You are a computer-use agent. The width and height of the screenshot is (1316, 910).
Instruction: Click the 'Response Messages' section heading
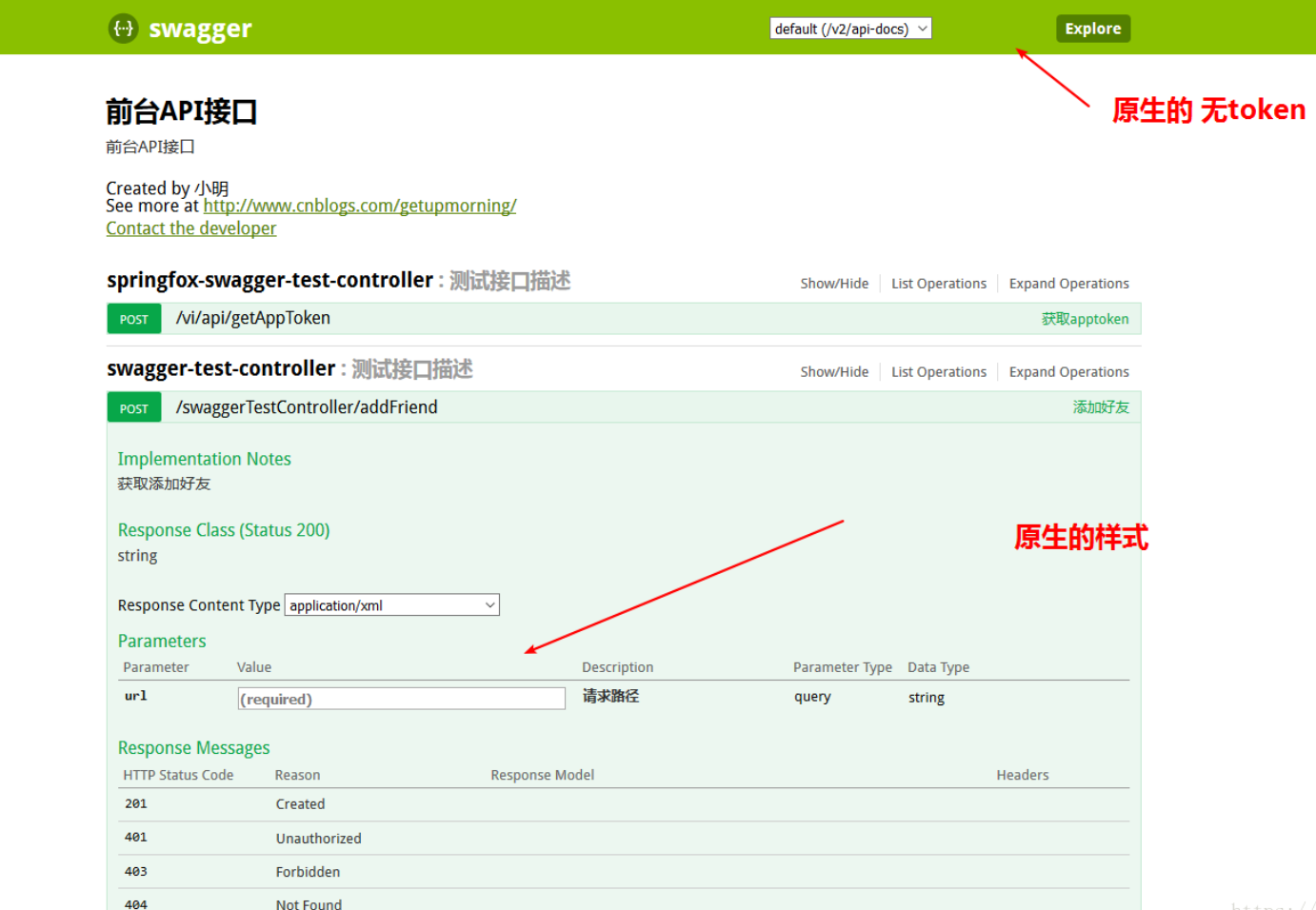pyautogui.click(x=194, y=748)
